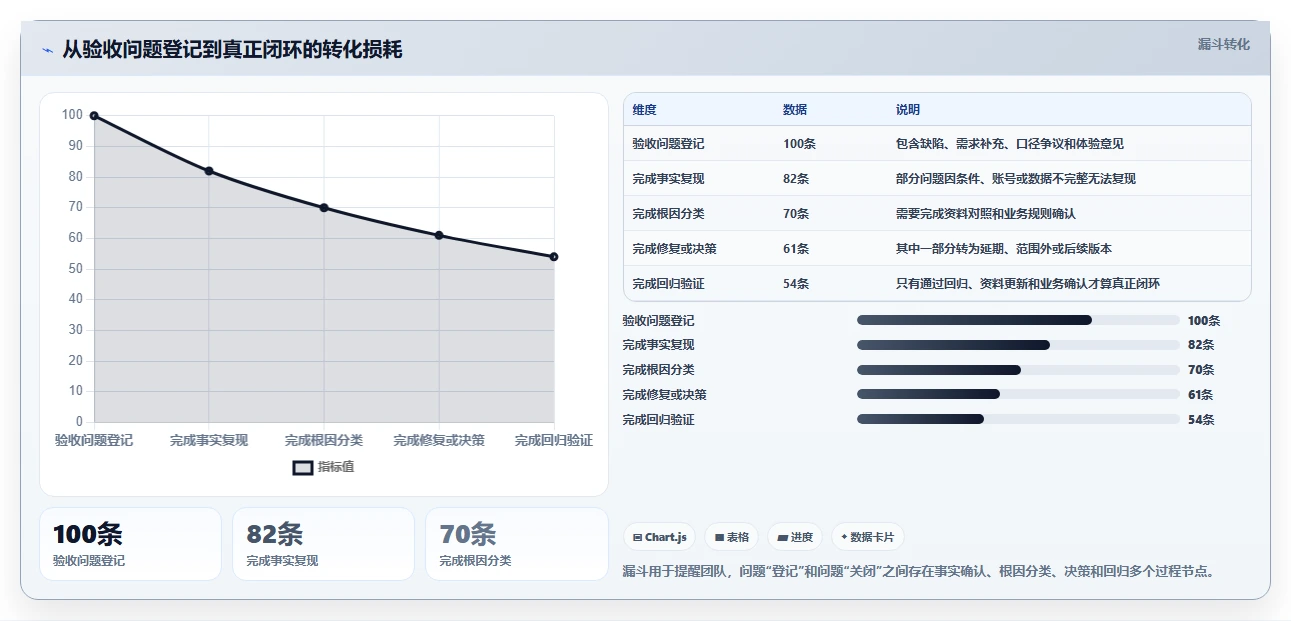Click the title 从验收问题登记到真正闭环的转化损耗
The width and height of the screenshot is (1291, 621).
pyautogui.click(x=232, y=50)
